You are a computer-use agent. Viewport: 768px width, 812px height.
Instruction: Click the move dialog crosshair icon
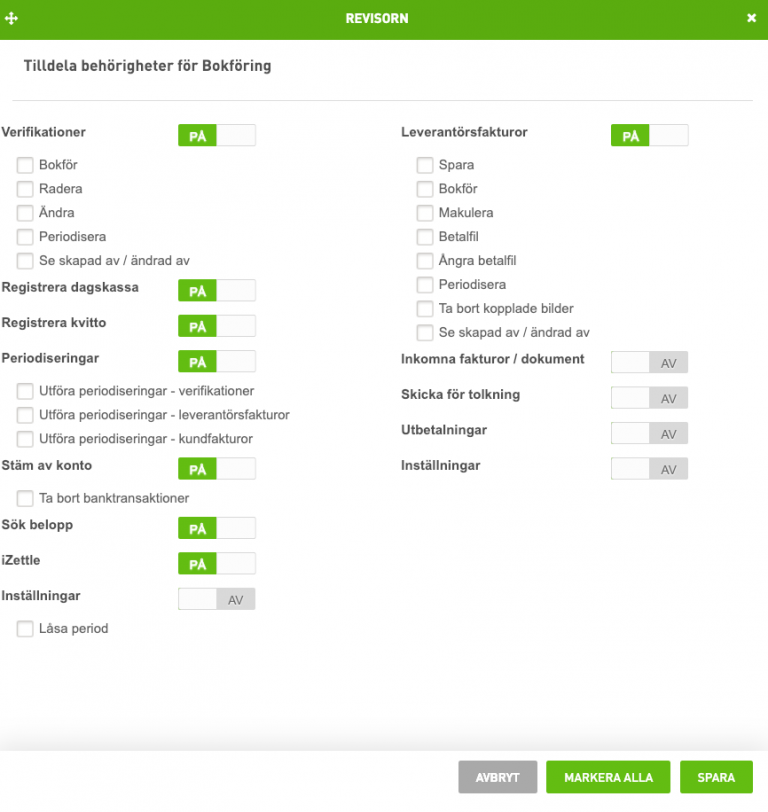pyautogui.click(x=11, y=19)
